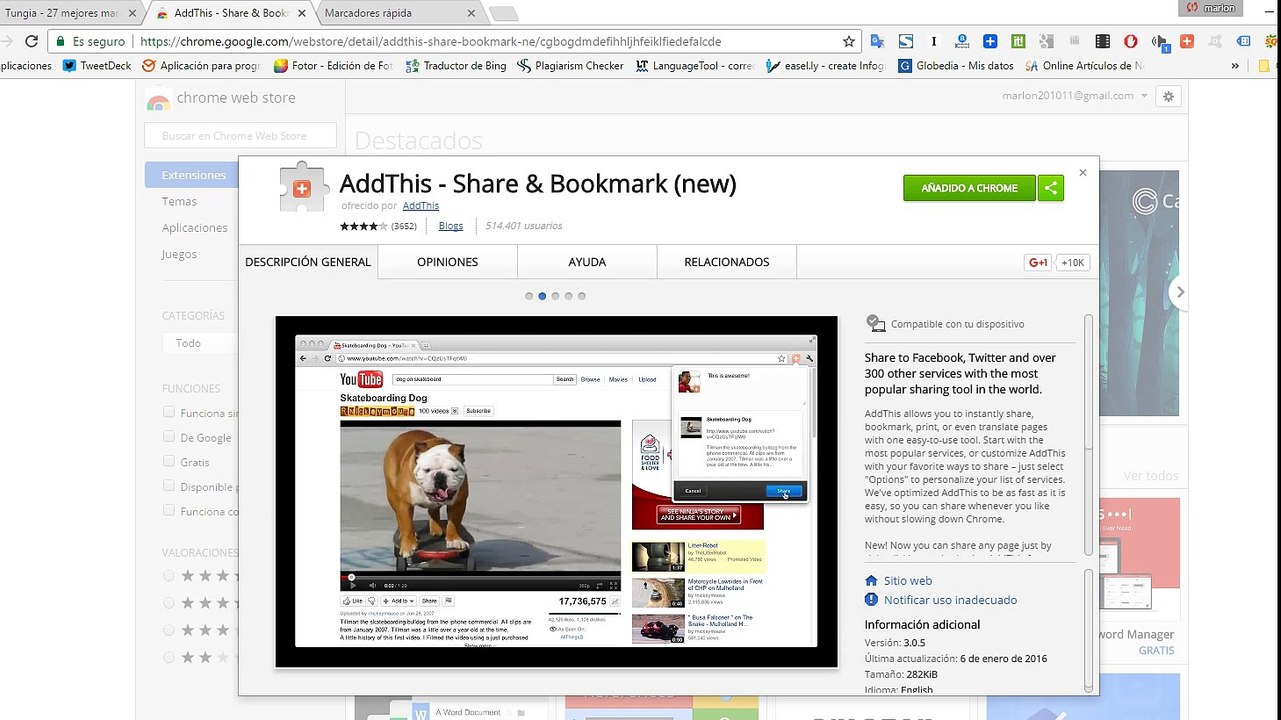Screen dimensions: 1281x720
Task: Open the Relacionados tab
Action: tap(726, 262)
